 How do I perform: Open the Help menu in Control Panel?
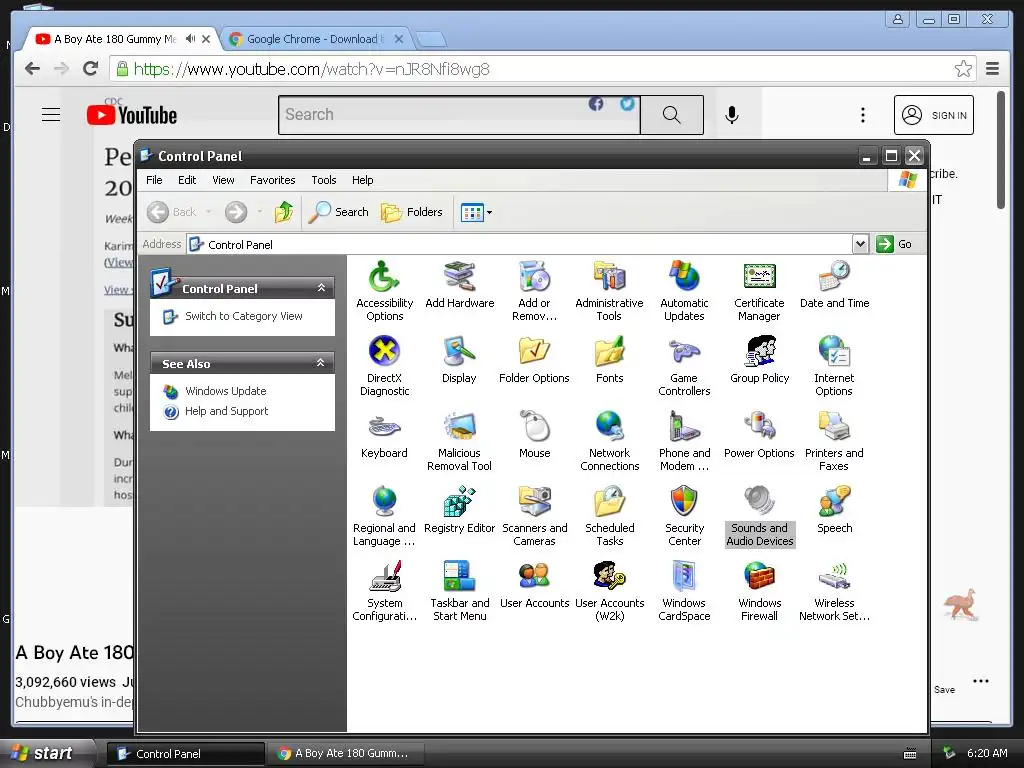pyautogui.click(x=362, y=180)
